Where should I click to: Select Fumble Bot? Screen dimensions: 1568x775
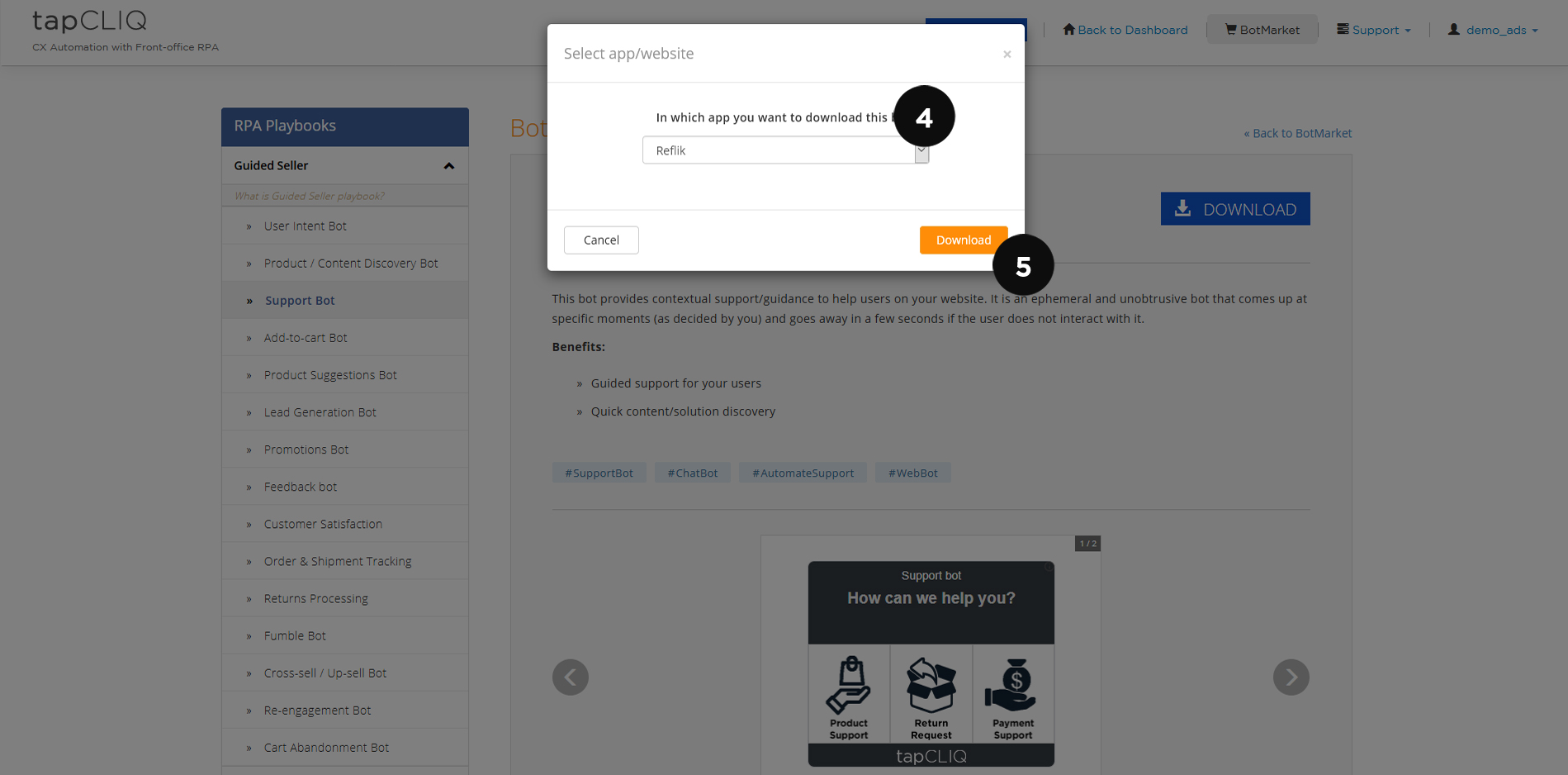coord(345,635)
